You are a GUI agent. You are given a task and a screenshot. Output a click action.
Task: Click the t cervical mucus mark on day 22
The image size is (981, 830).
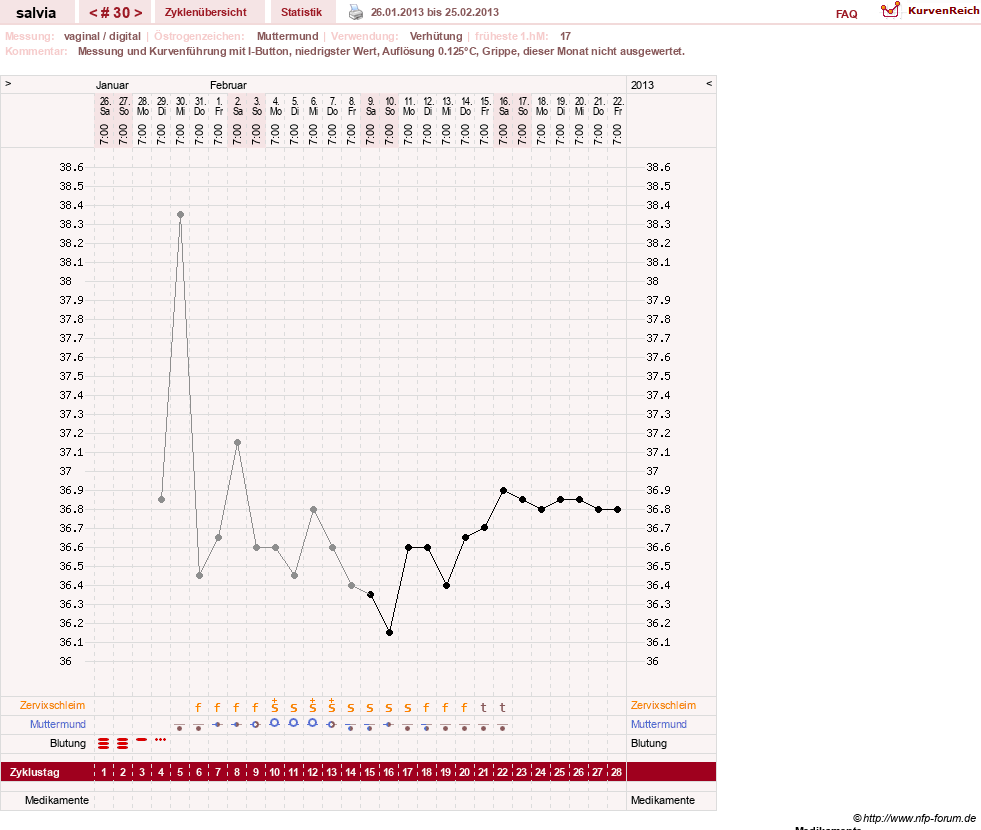(x=502, y=707)
